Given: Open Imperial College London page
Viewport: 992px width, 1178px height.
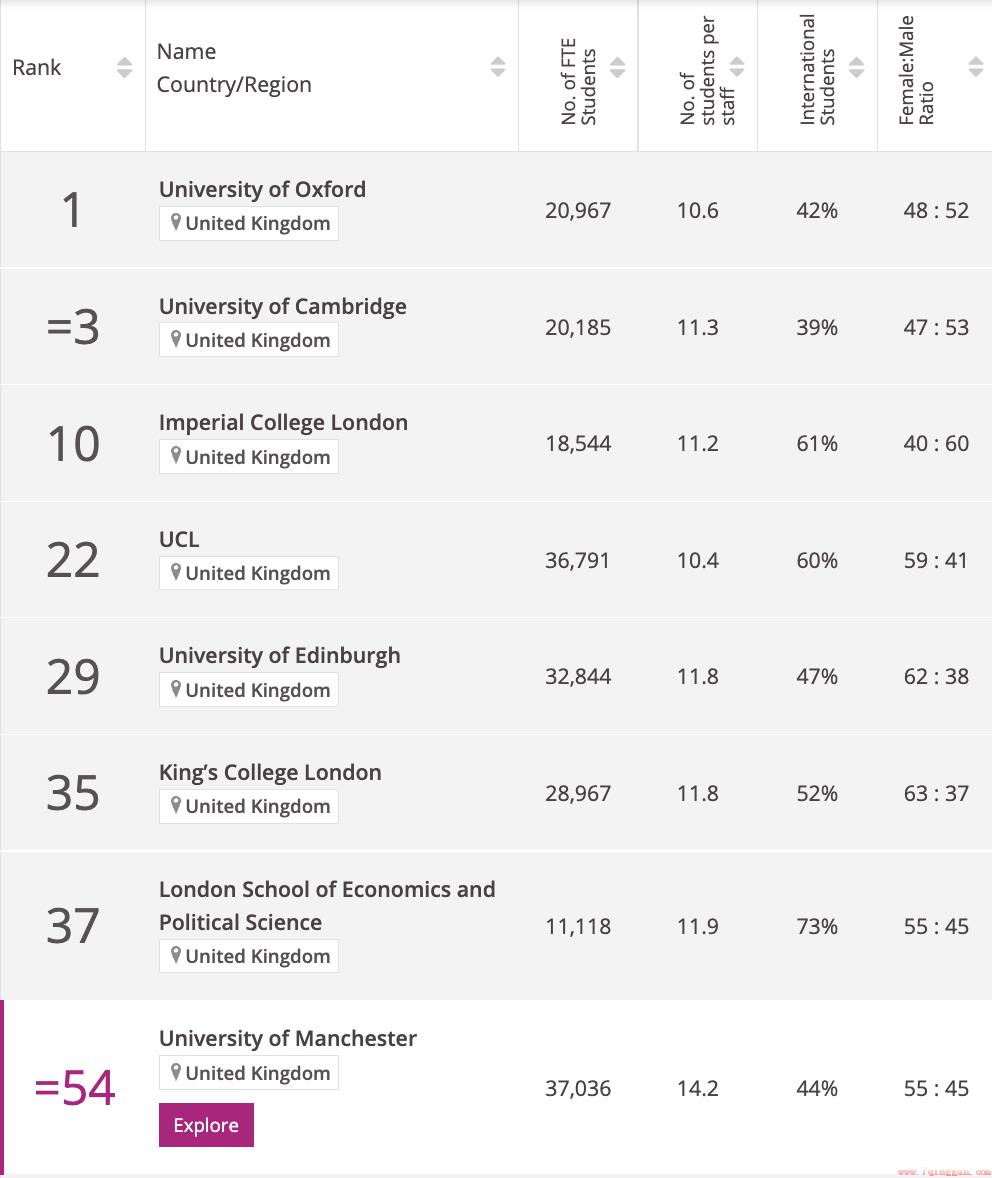Looking at the screenshot, I should click(283, 422).
